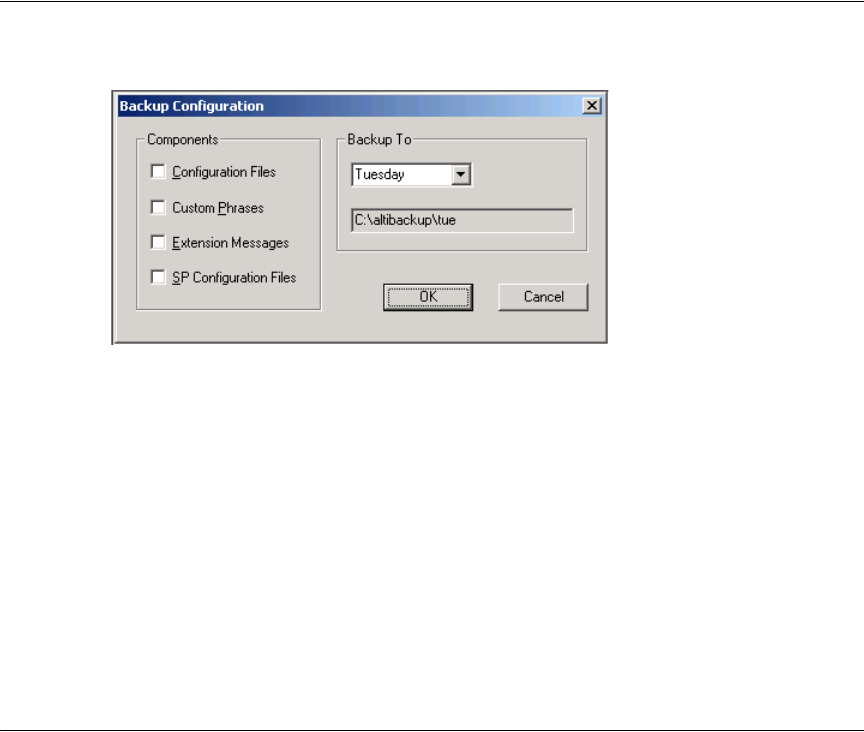This screenshot has height=732, width=864.
Task: Open the Tuesday dropdown arrow
Action: pos(461,175)
